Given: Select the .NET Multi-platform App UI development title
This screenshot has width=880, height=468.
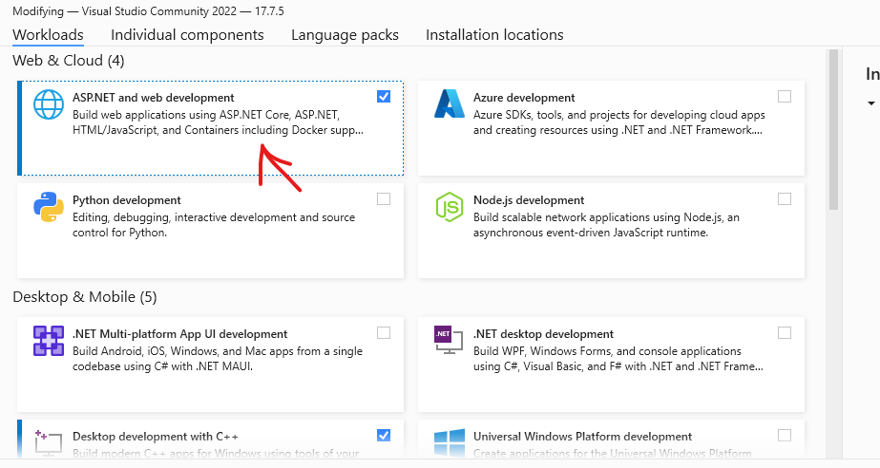Looking at the screenshot, I should (x=180, y=334).
